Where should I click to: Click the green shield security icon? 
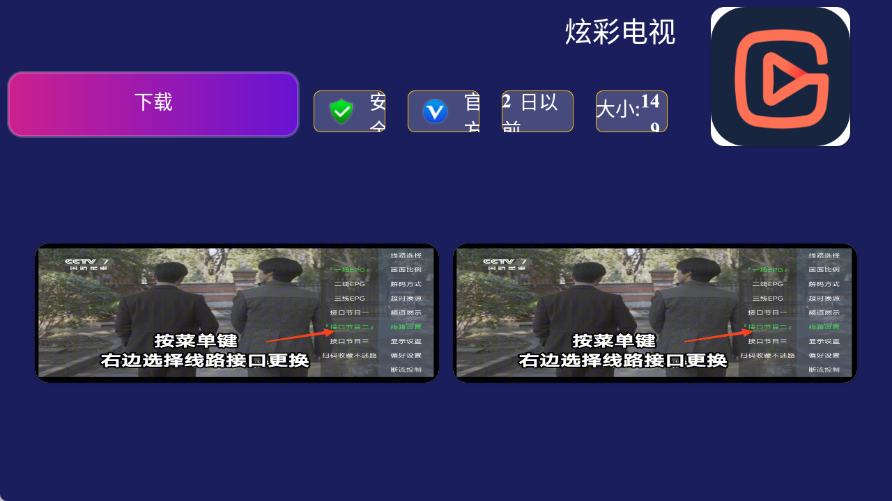[341, 111]
